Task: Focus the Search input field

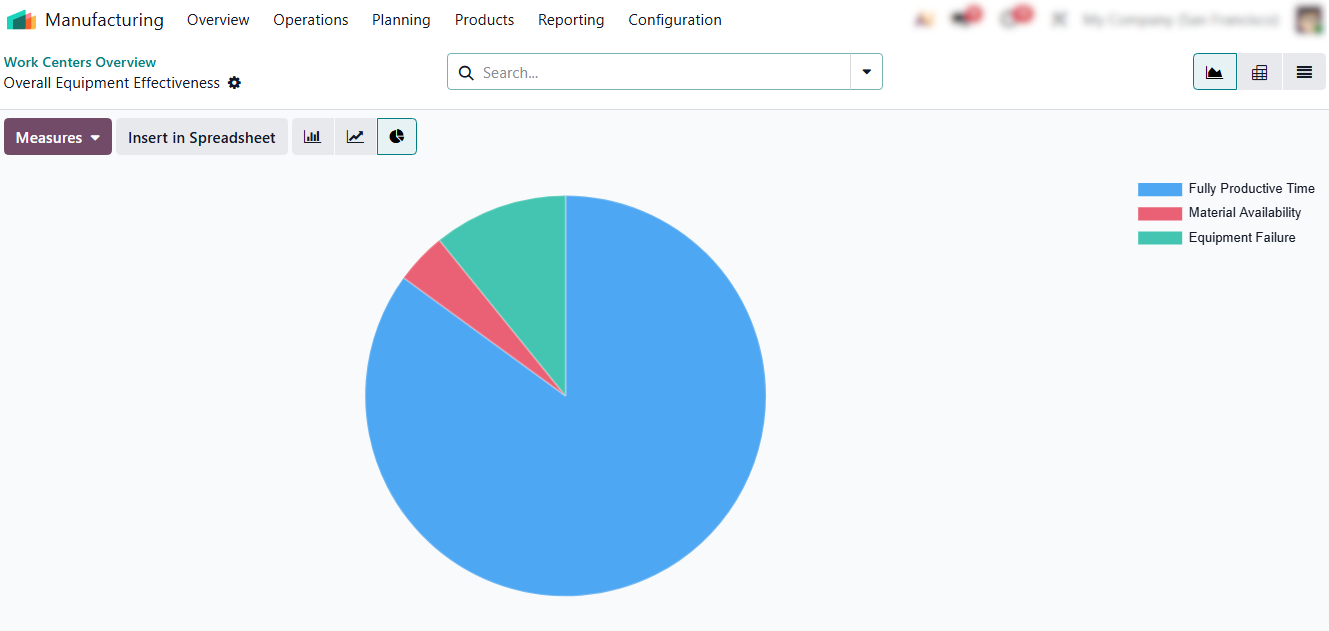Action: (662, 72)
